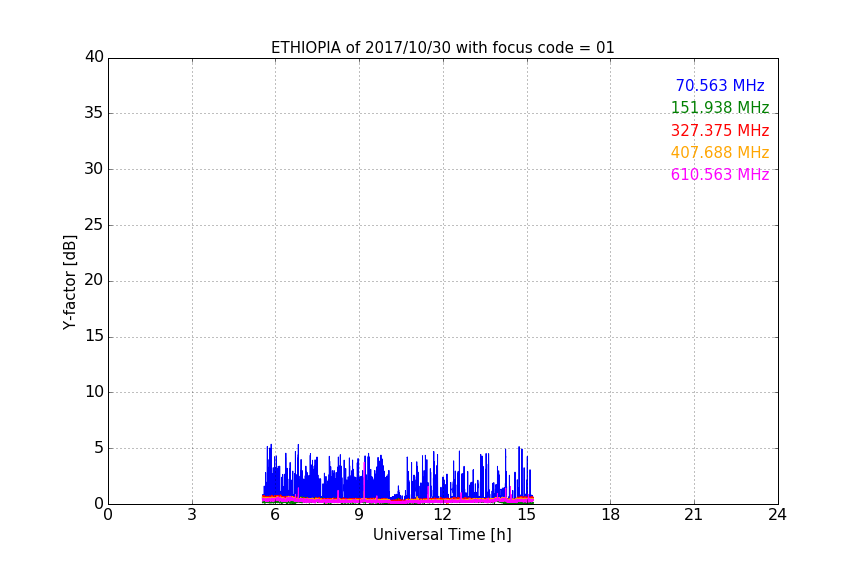
Task: Click the y-axis tick value 10
Action: [94, 392]
